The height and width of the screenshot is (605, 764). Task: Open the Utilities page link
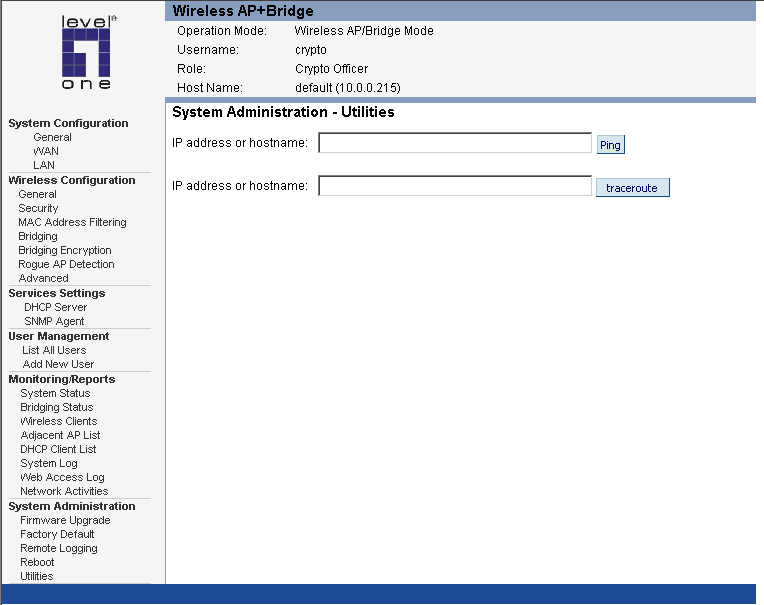(x=37, y=577)
